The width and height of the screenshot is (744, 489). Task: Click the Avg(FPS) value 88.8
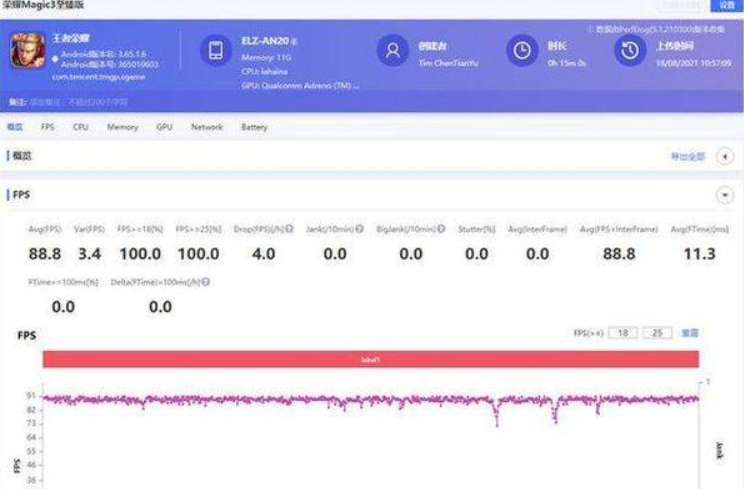(45, 254)
